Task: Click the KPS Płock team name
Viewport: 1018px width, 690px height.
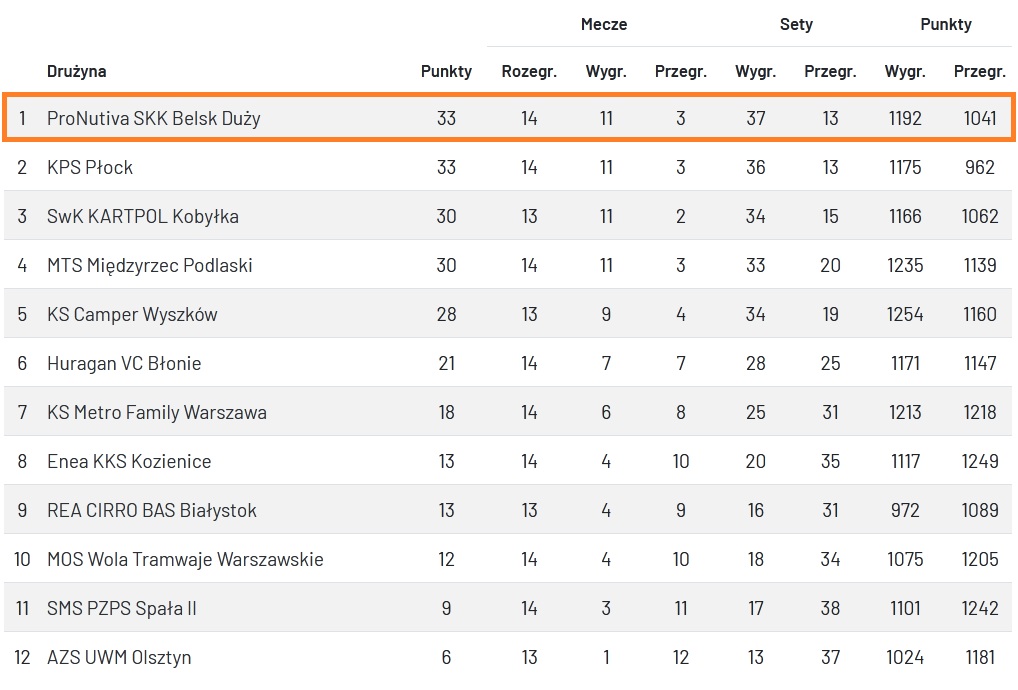Action: [90, 167]
